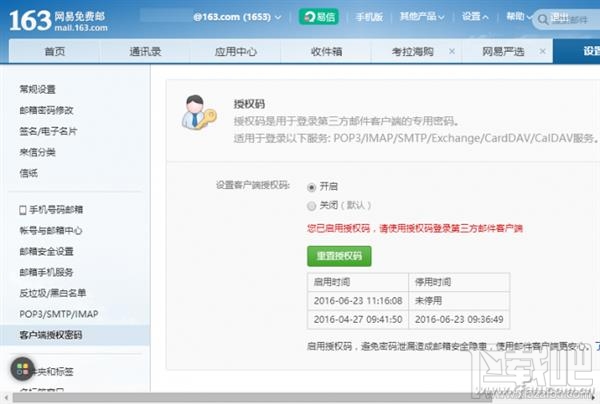Click the user key authorization icon
The height and width of the screenshot is (404, 600).
199,112
